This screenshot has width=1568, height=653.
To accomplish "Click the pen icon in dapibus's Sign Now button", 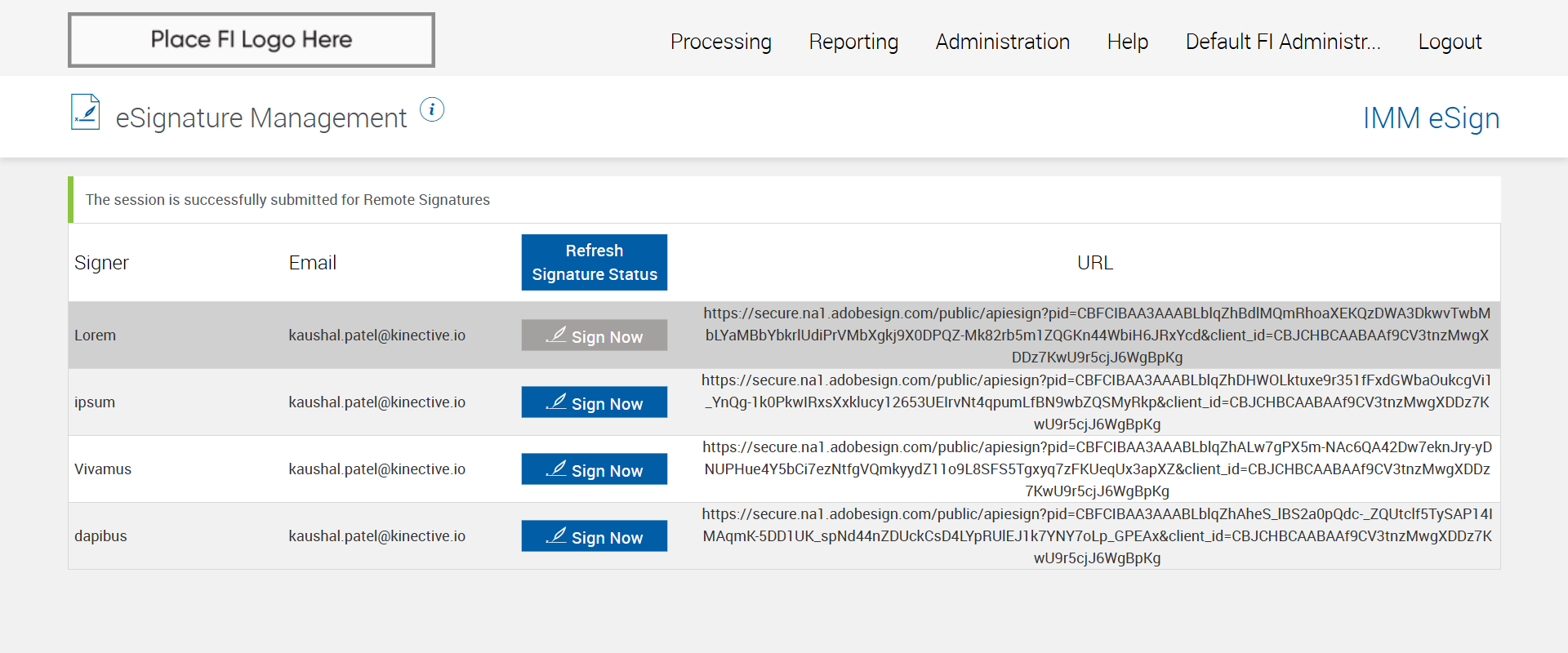I will click(556, 535).
